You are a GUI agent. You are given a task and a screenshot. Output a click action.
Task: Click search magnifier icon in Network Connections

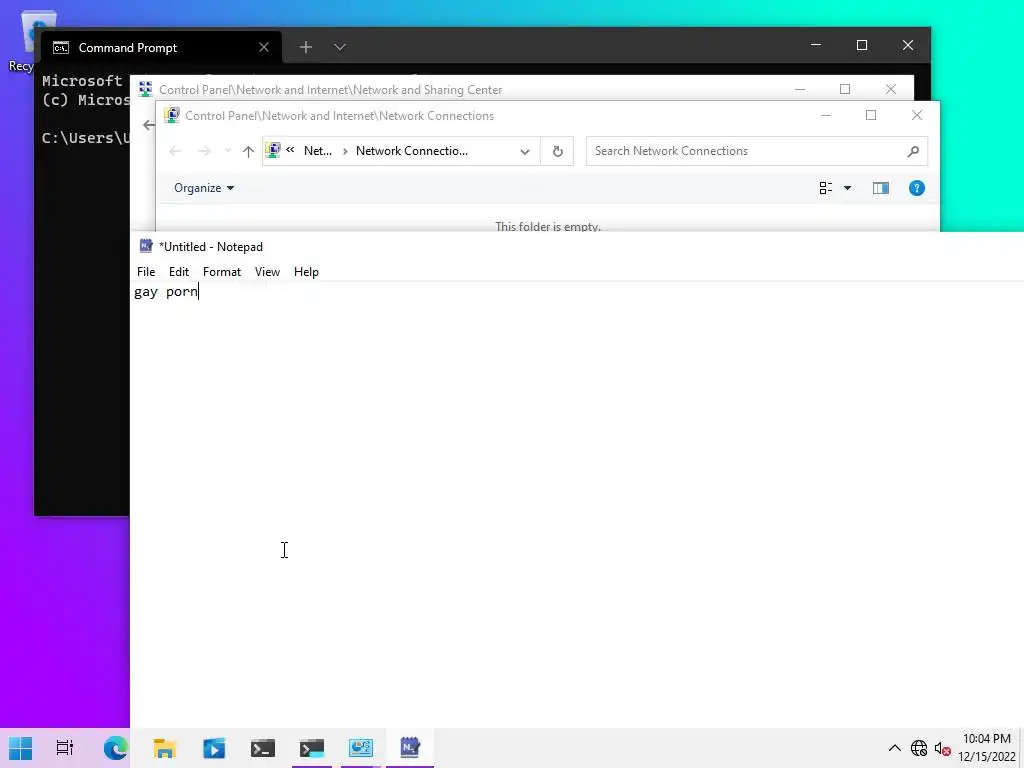(913, 152)
